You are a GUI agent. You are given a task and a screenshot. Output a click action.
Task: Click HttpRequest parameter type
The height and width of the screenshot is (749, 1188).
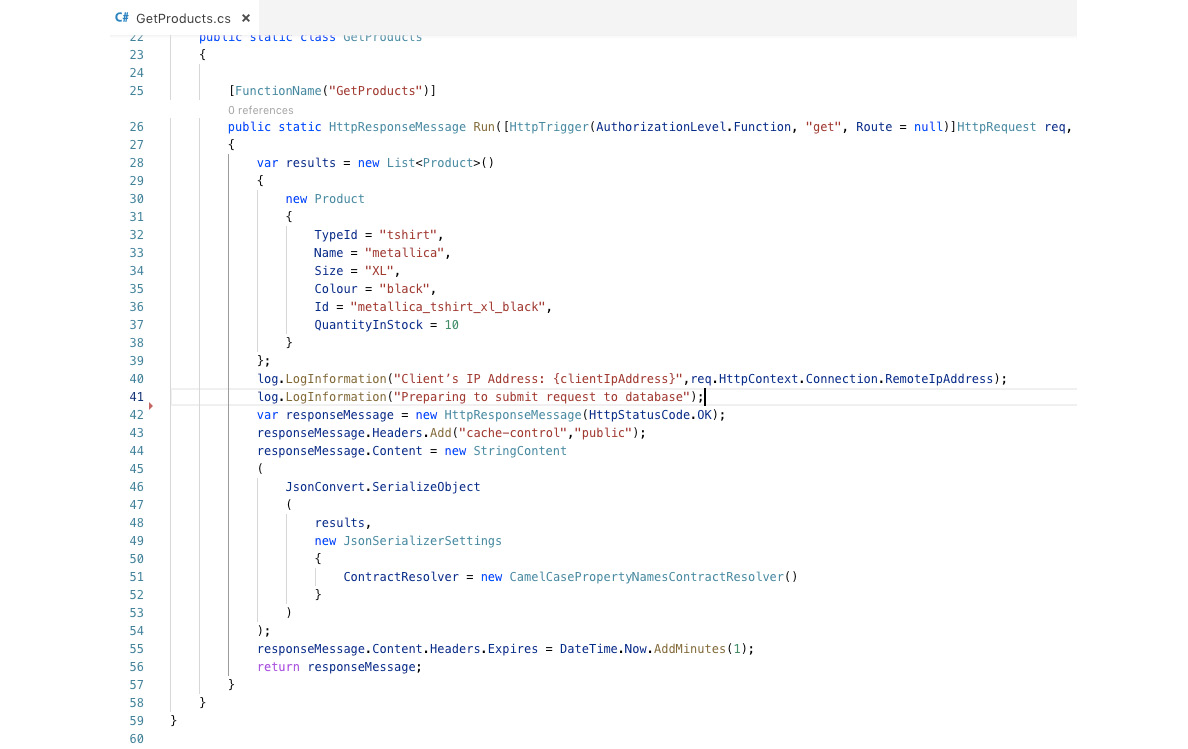pyautogui.click(x=996, y=126)
